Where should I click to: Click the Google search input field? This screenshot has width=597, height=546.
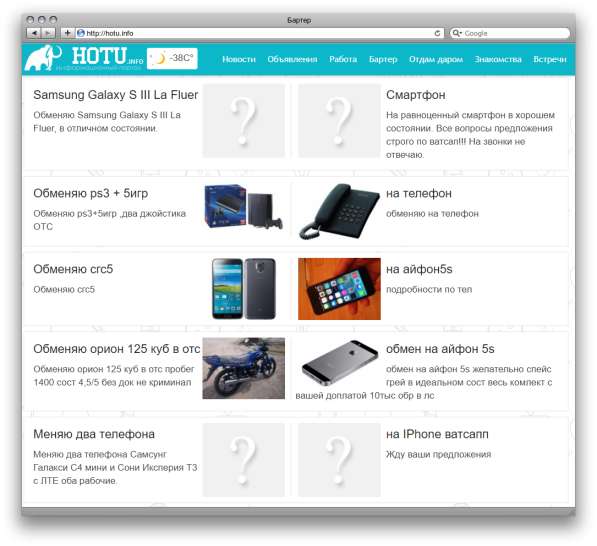509,33
